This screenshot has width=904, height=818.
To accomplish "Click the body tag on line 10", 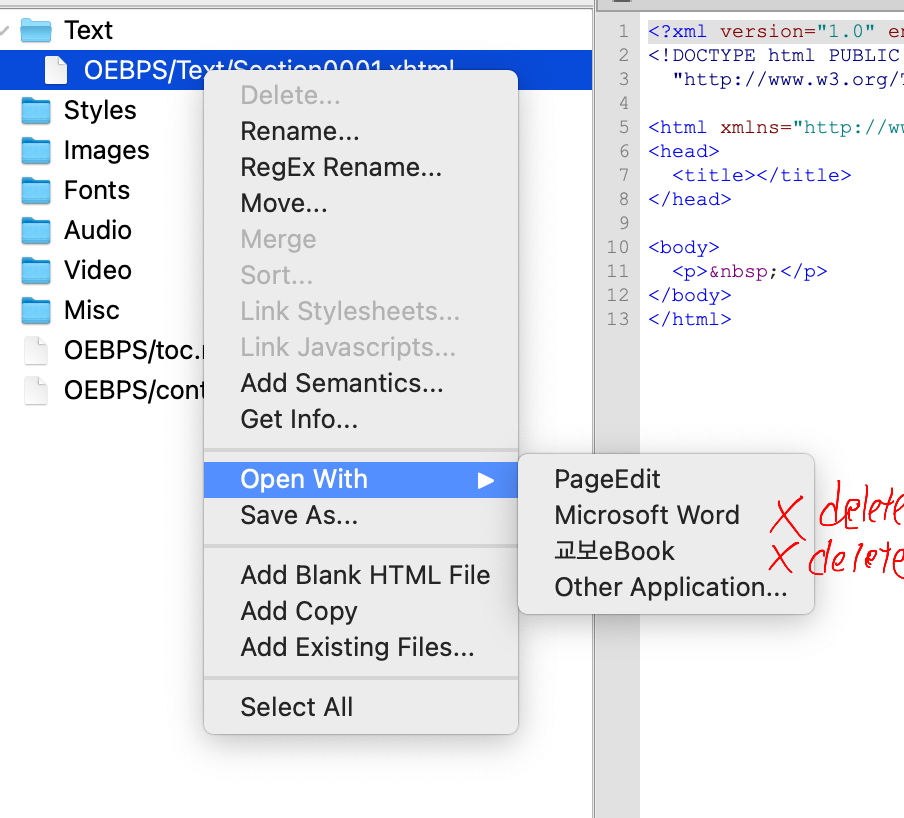I will [x=684, y=247].
